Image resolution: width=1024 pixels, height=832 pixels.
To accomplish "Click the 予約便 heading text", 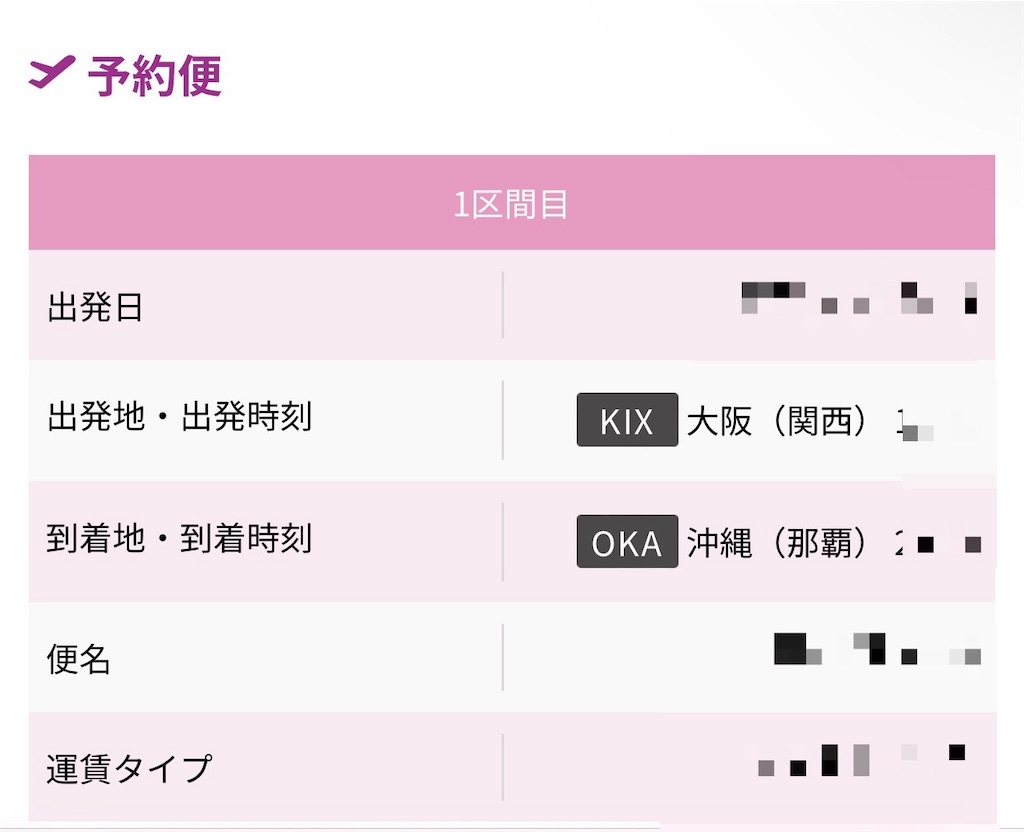I will 155,76.
